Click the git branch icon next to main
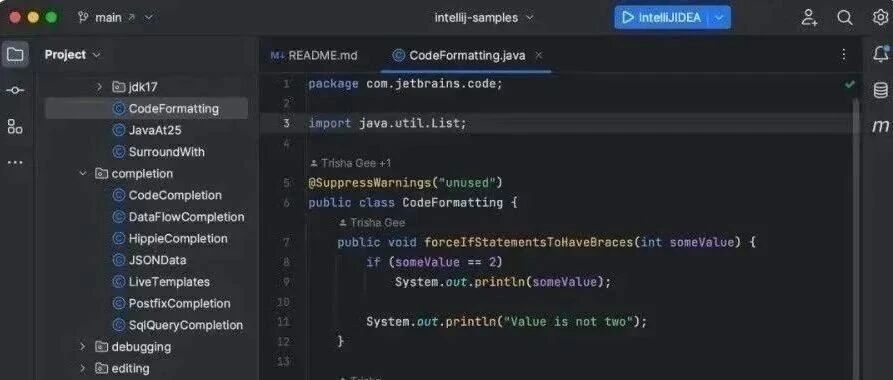Viewport: 893px width, 380px height. click(83, 18)
